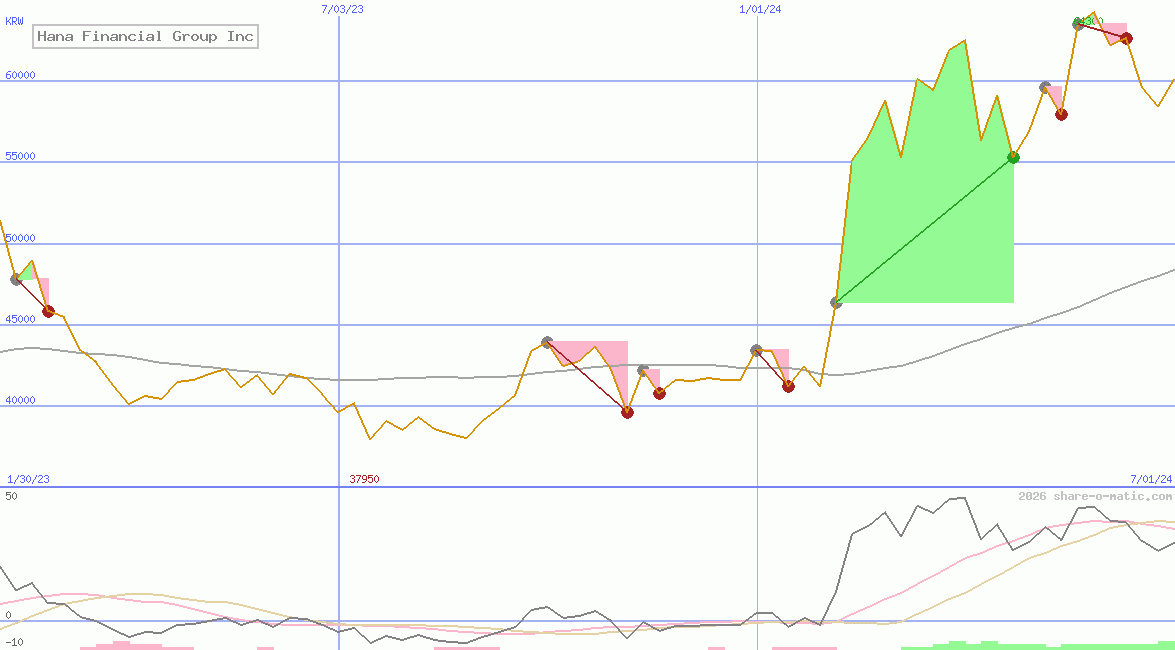Select the red sell marker below the 40000 line
1175x650 pixels.
[627, 411]
